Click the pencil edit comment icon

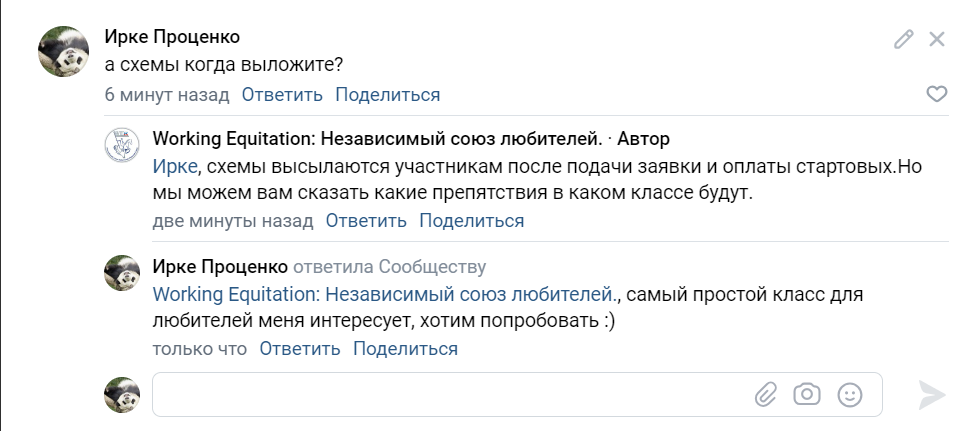pyautogui.click(x=904, y=39)
